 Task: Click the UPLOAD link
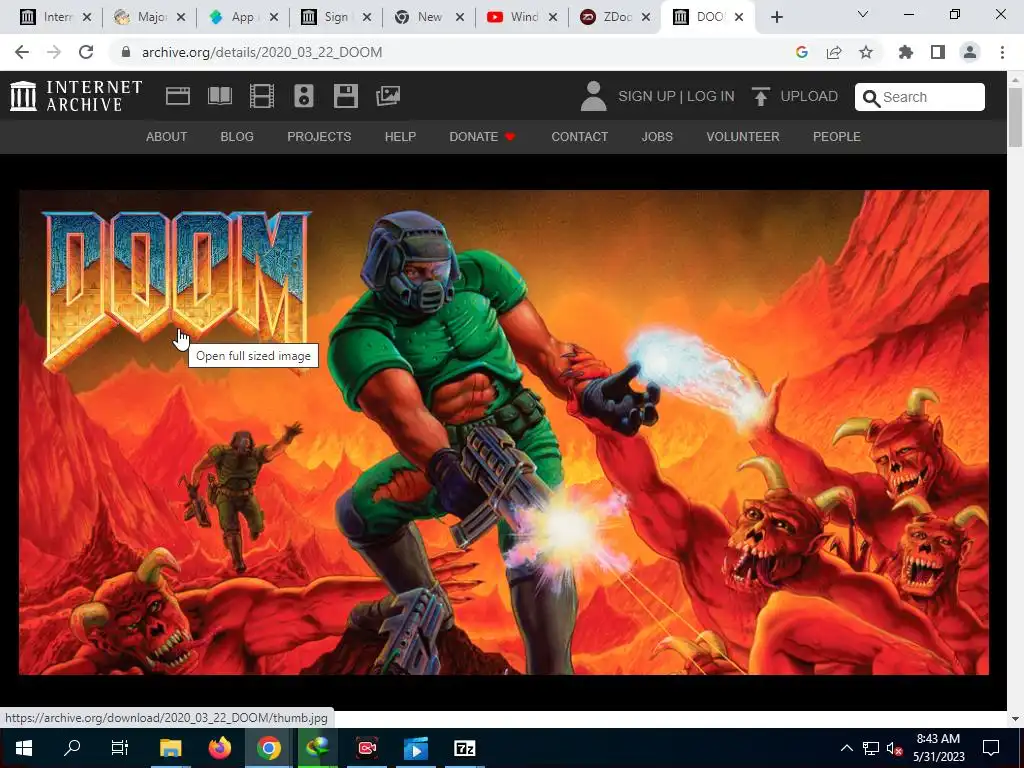(x=809, y=96)
